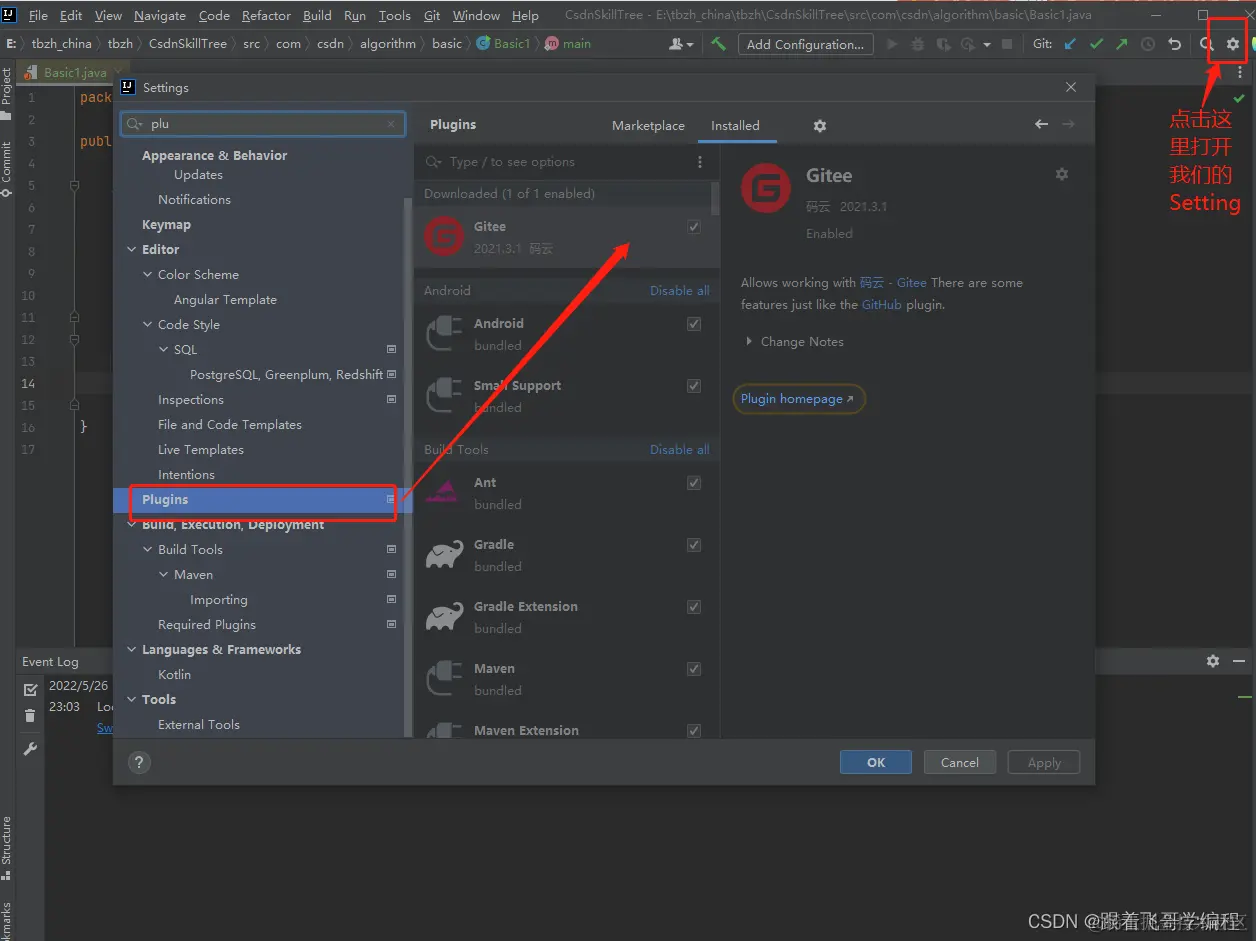Click the Debug bug icon
The width and height of the screenshot is (1256, 941).
pyautogui.click(x=917, y=44)
